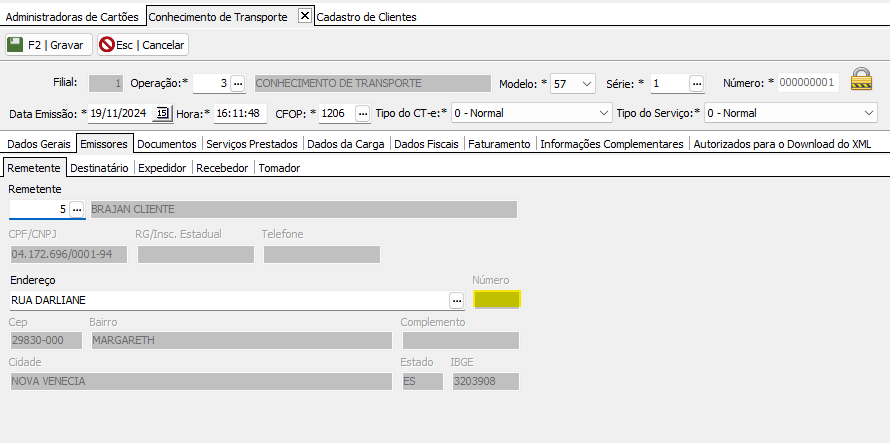Click the Endereço lookup ellipsis button
The width and height of the screenshot is (890, 443).
click(456, 300)
